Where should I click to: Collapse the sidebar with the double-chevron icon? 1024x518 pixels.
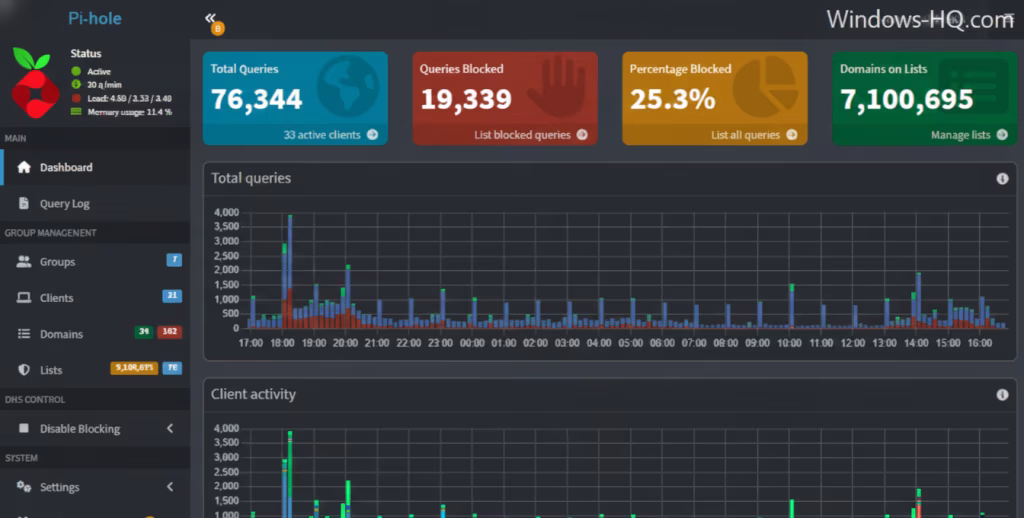(210, 18)
